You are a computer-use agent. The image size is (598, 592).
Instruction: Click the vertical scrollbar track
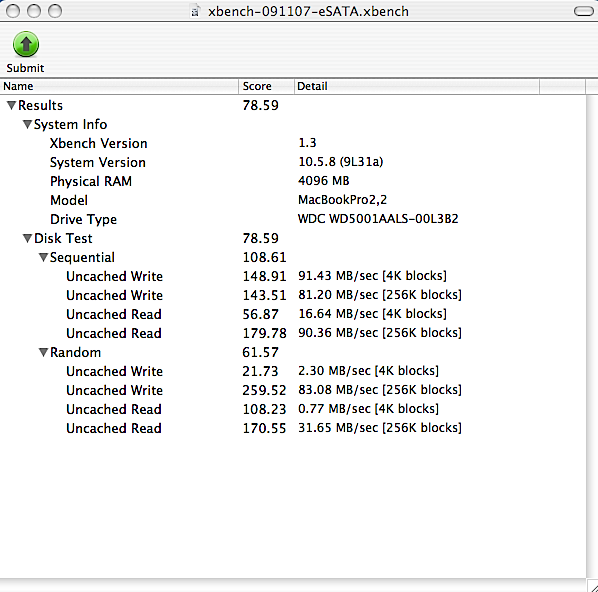(x=592, y=336)
